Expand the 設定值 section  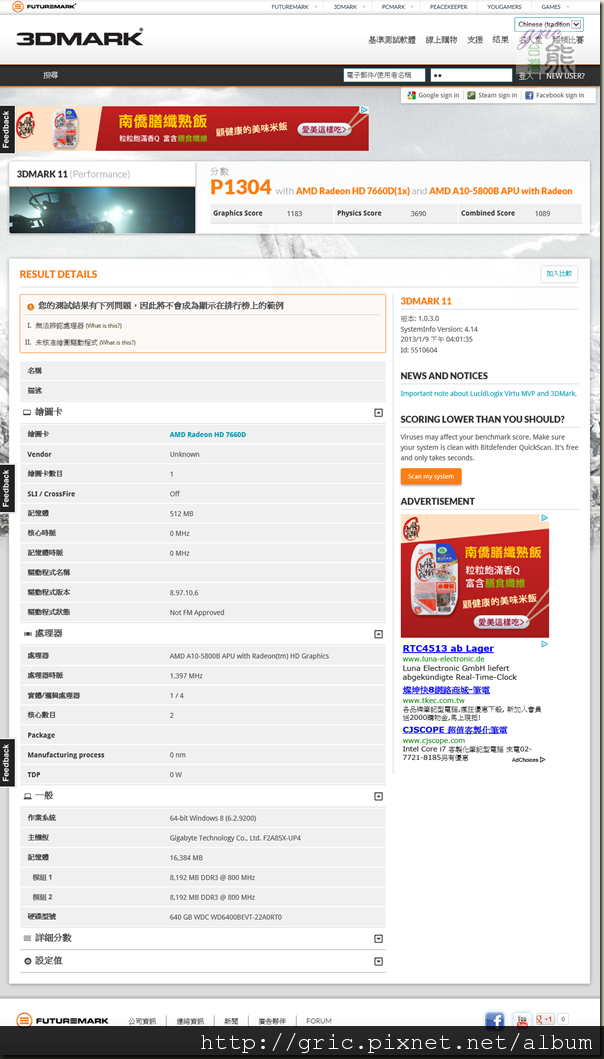tap(378, 961)
